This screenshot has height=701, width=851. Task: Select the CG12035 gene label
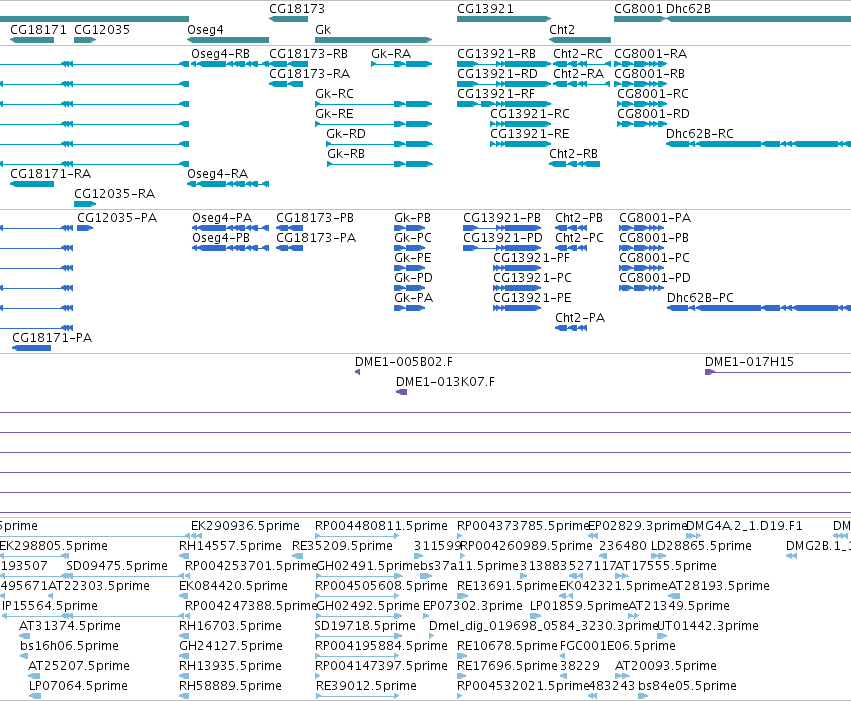tap(102, 30)
